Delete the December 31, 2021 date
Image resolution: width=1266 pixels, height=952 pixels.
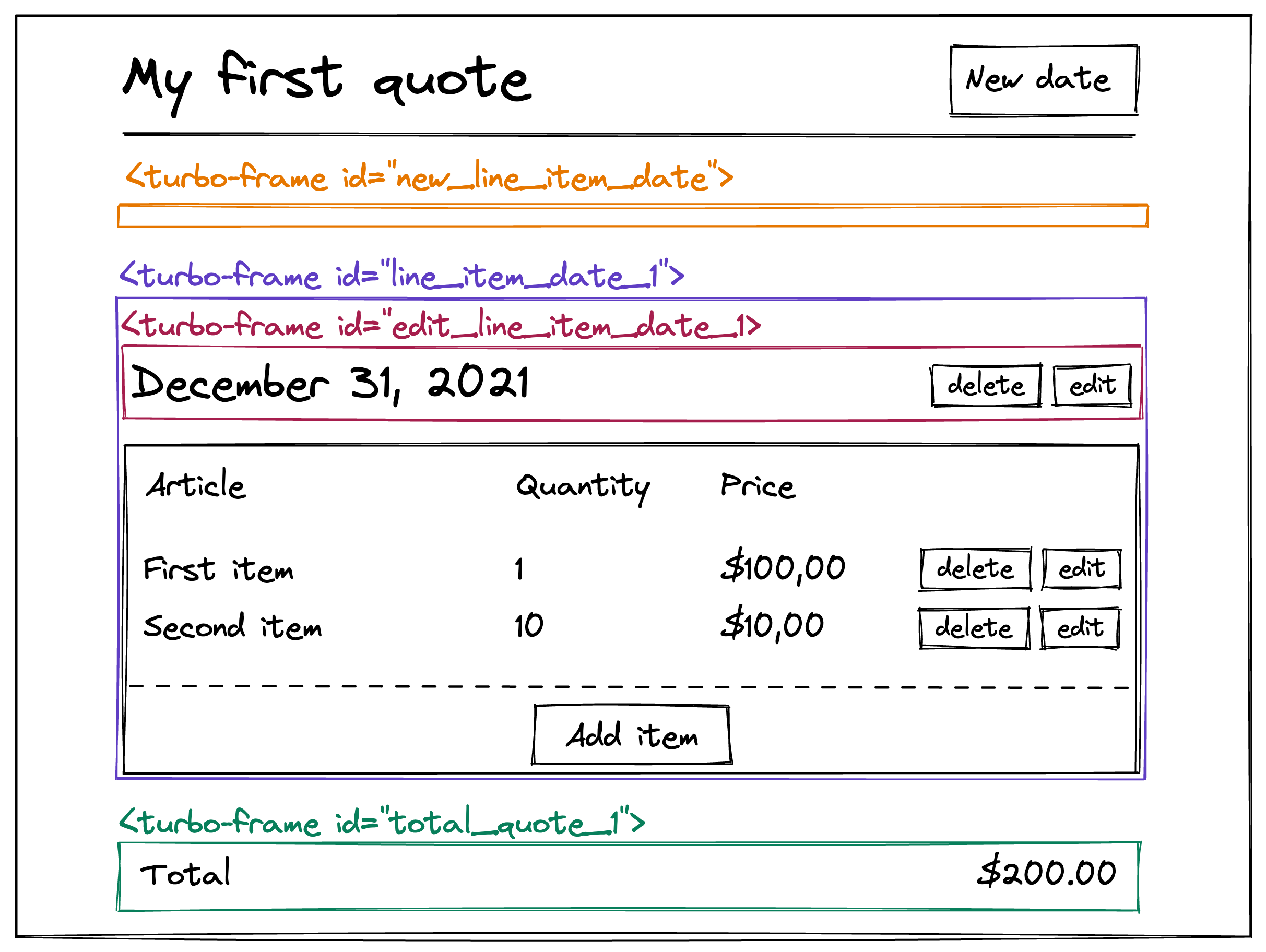click(x=986, y=385)
